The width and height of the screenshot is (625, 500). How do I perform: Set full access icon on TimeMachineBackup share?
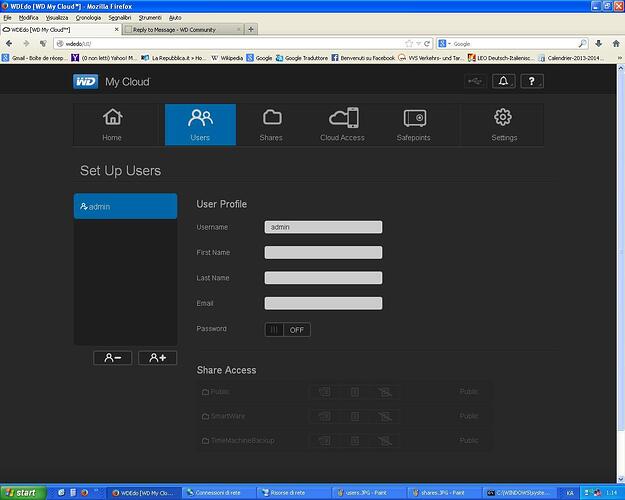point(324,441)
